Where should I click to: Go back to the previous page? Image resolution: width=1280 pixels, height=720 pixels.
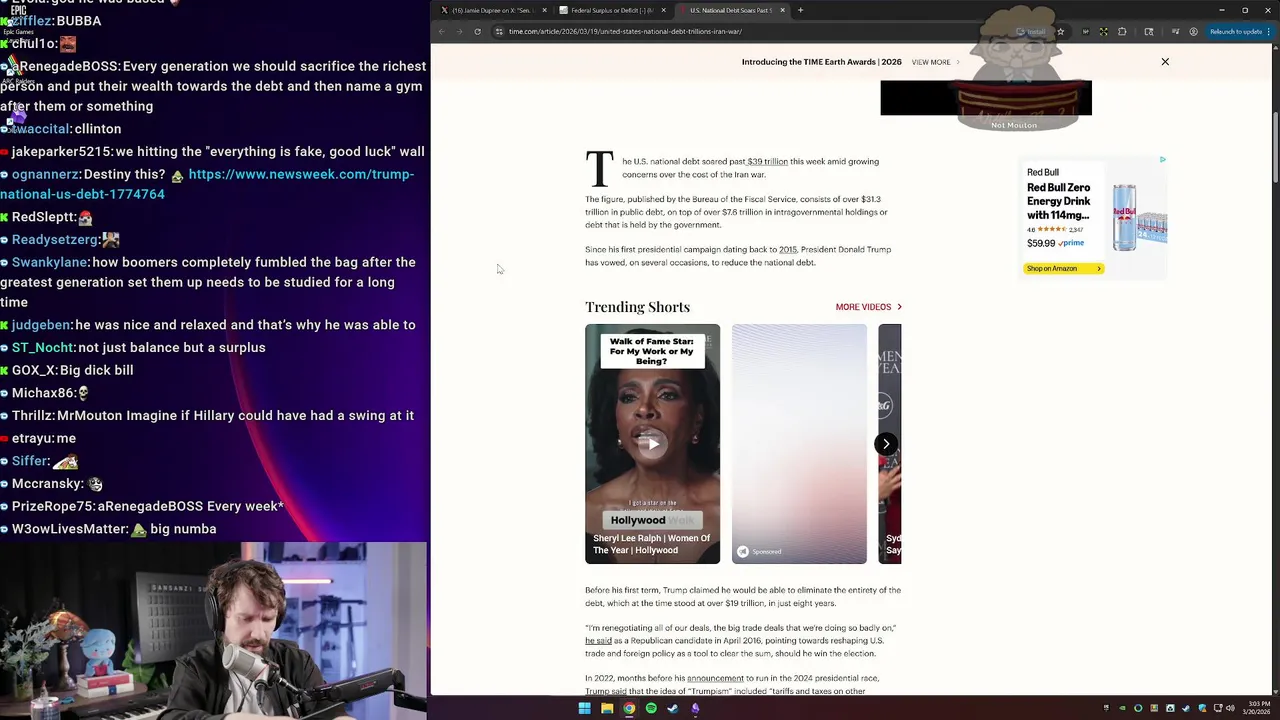pyautogui.click(x=442, y=31)
